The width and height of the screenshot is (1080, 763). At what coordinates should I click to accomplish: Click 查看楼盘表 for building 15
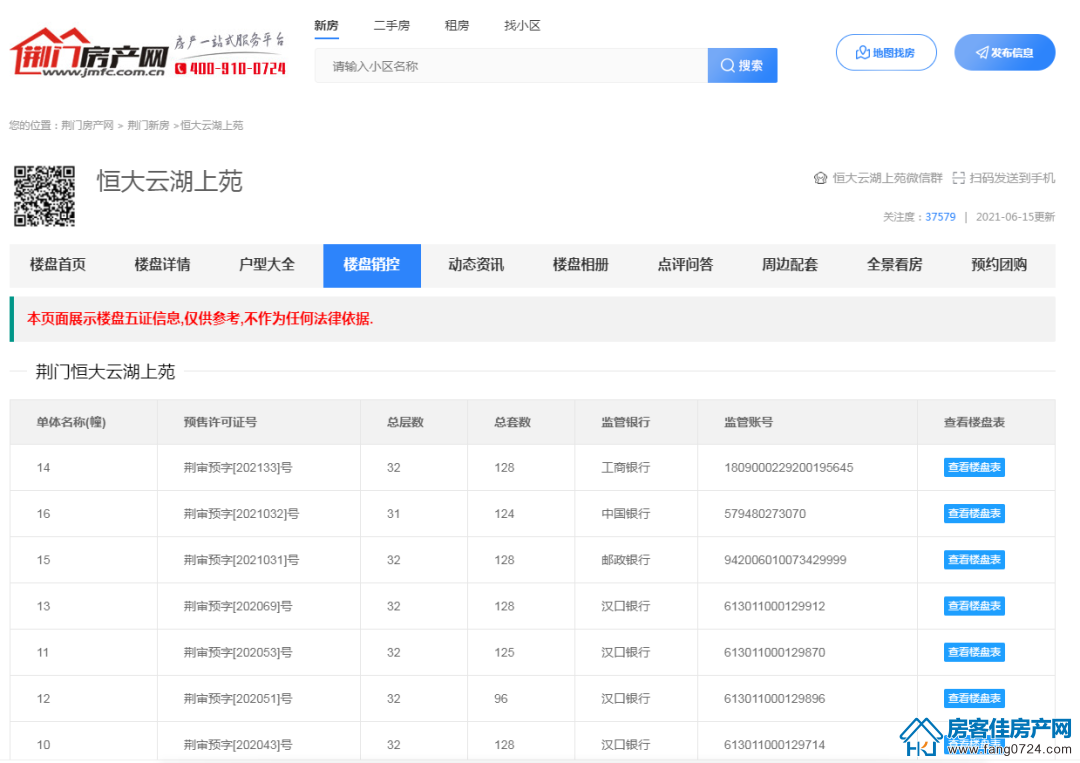tap(974, 560)
